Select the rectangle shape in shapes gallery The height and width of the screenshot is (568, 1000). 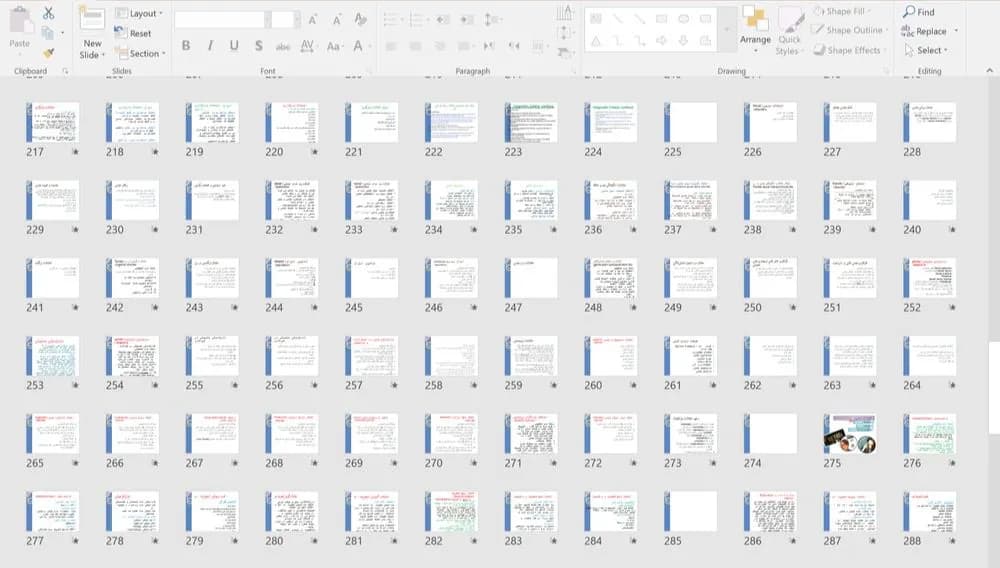662,19
